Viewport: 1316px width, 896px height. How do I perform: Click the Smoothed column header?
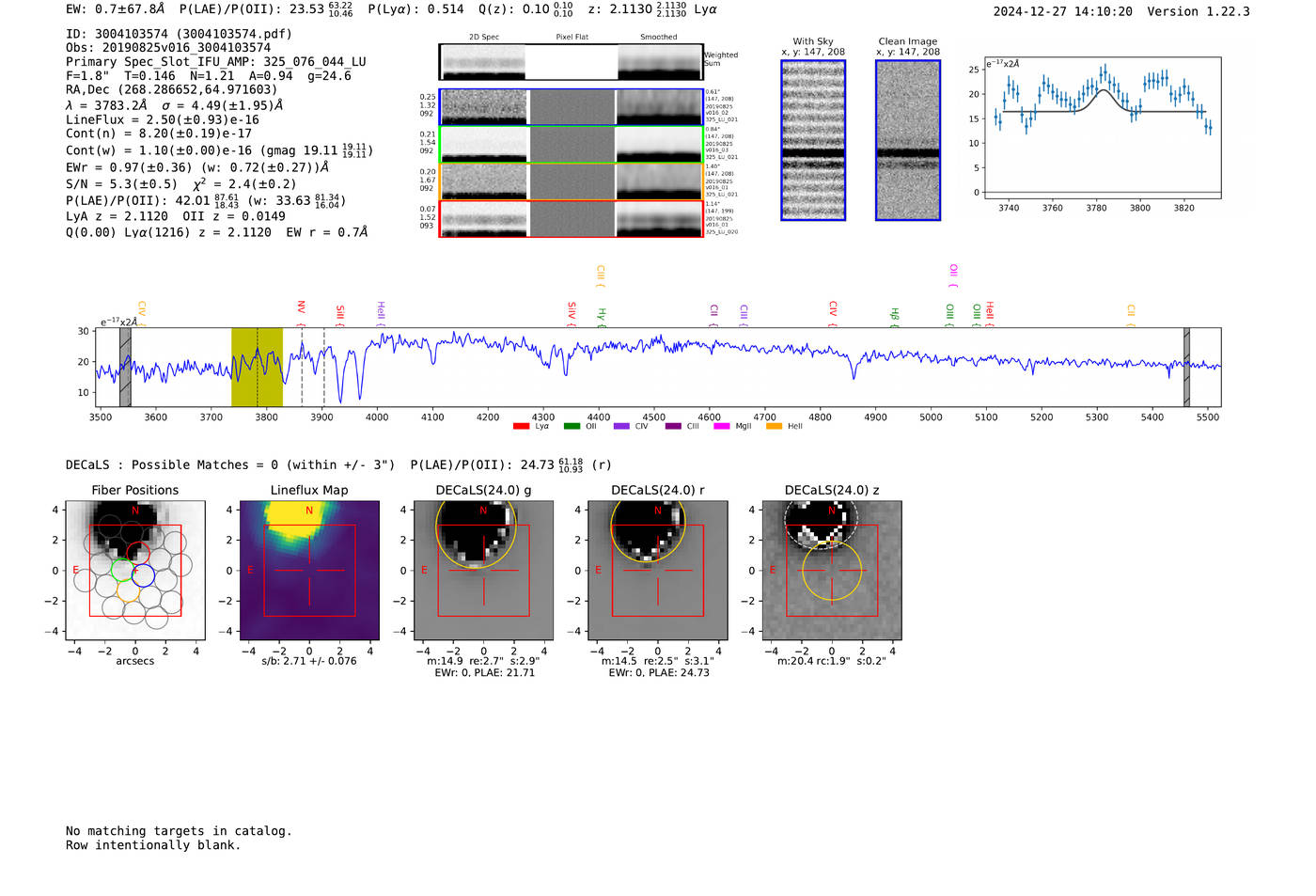pos(659,38)
